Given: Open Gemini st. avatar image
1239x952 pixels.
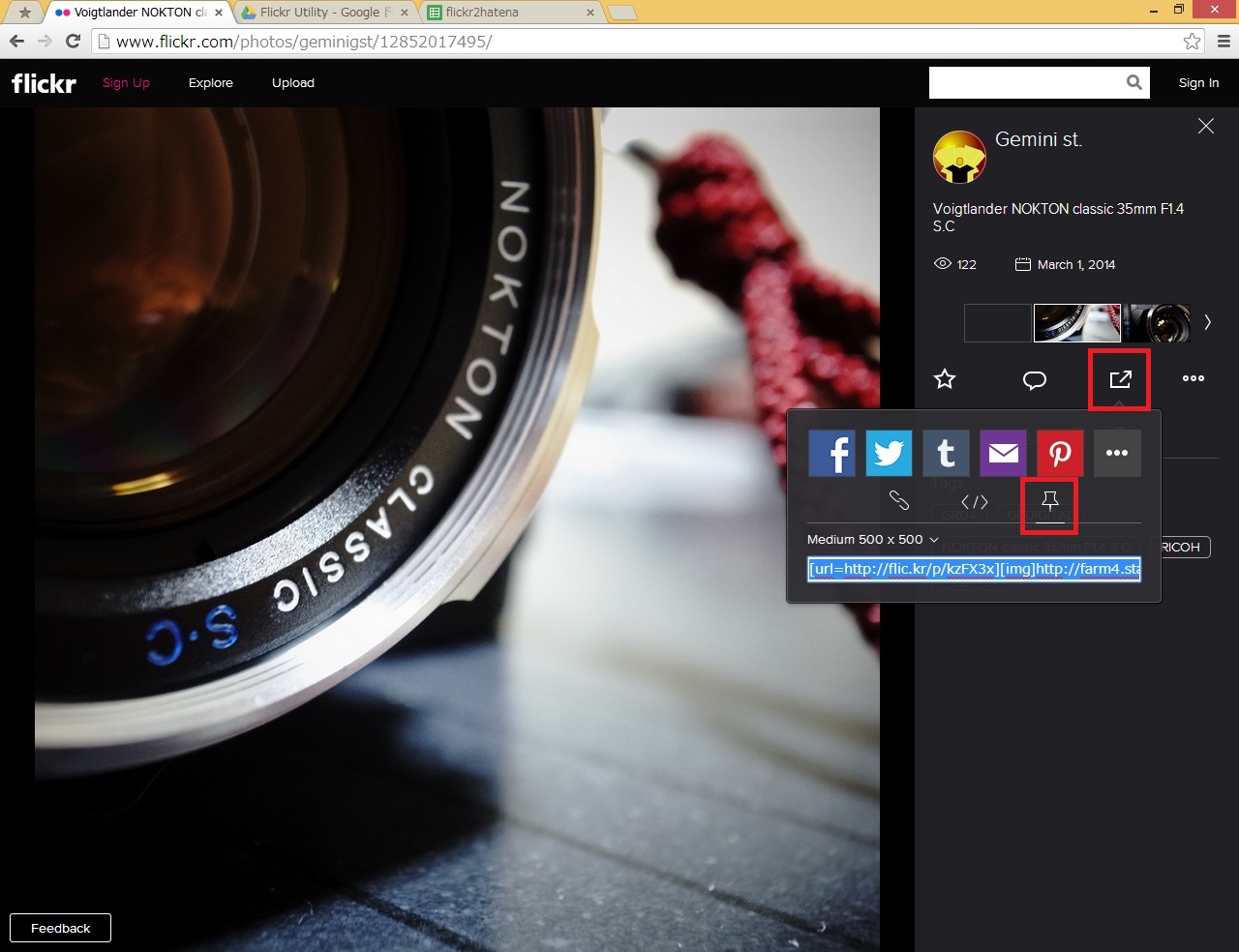Looking at the screenshot, I should 959,157.
